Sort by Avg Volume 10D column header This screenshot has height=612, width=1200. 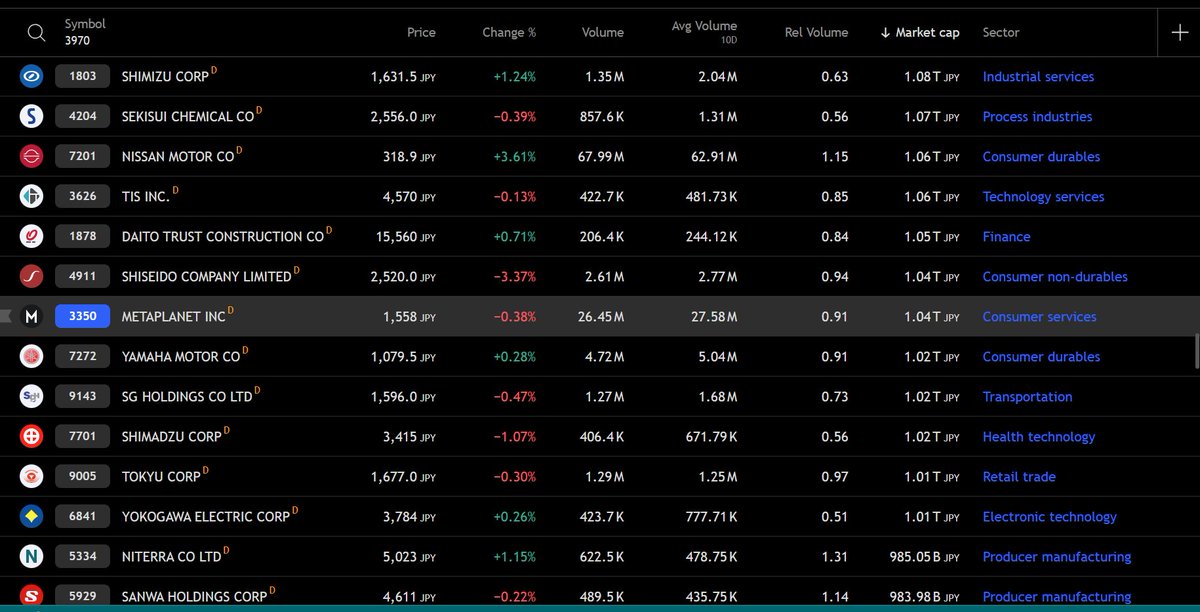(x=704, y=31)
